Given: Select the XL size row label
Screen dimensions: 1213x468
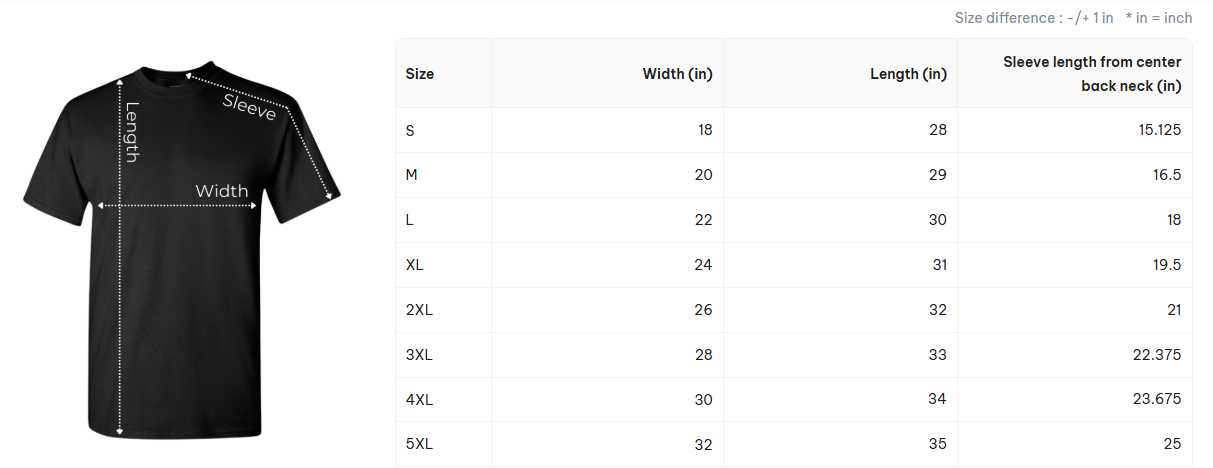Looking at the screenshot, I should pyautogui.click(x=415, y=265).
